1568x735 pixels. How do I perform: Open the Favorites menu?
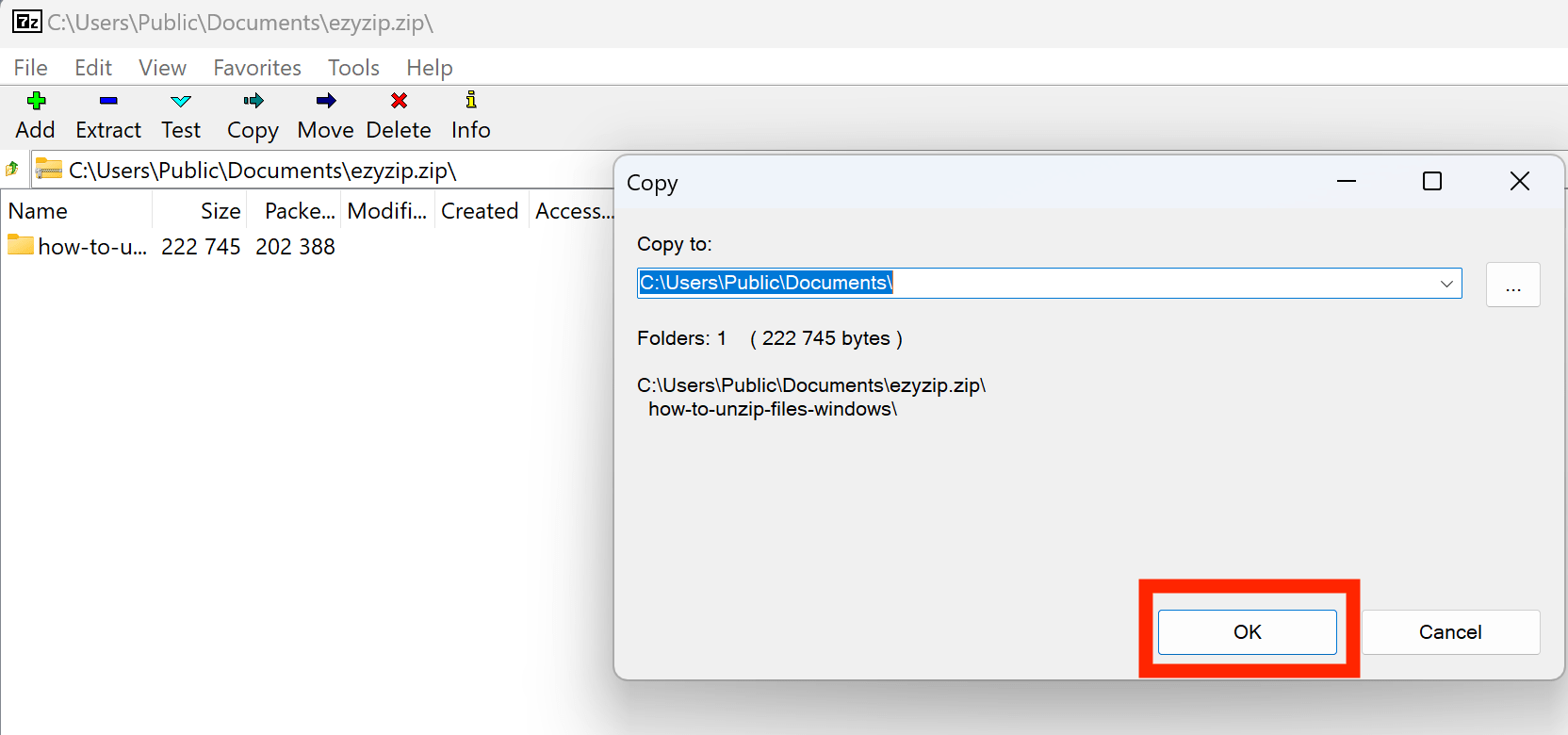257,68
